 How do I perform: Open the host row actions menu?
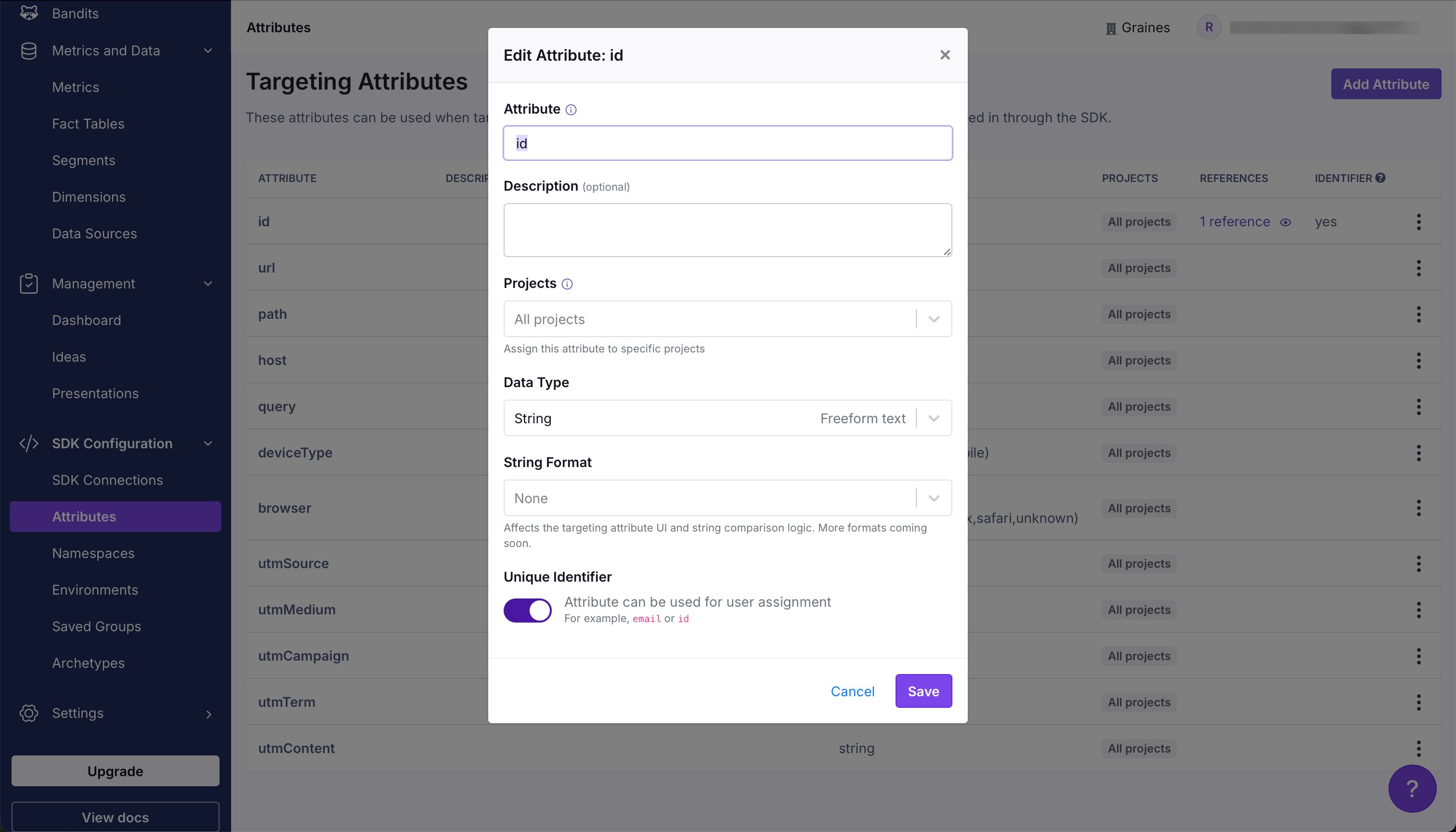(1418, 361)
